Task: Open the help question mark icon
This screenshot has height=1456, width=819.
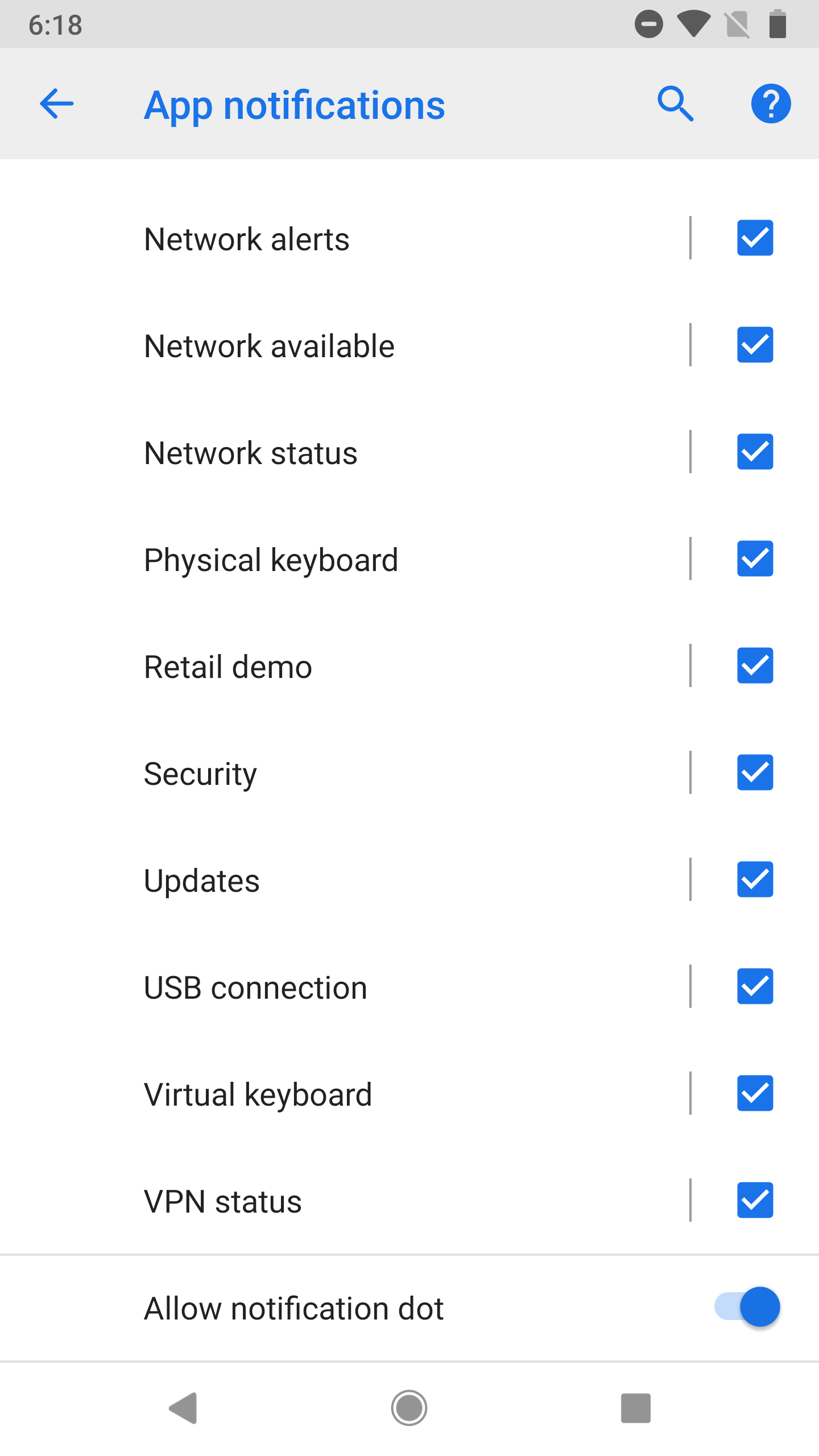Action: (771, 104)
